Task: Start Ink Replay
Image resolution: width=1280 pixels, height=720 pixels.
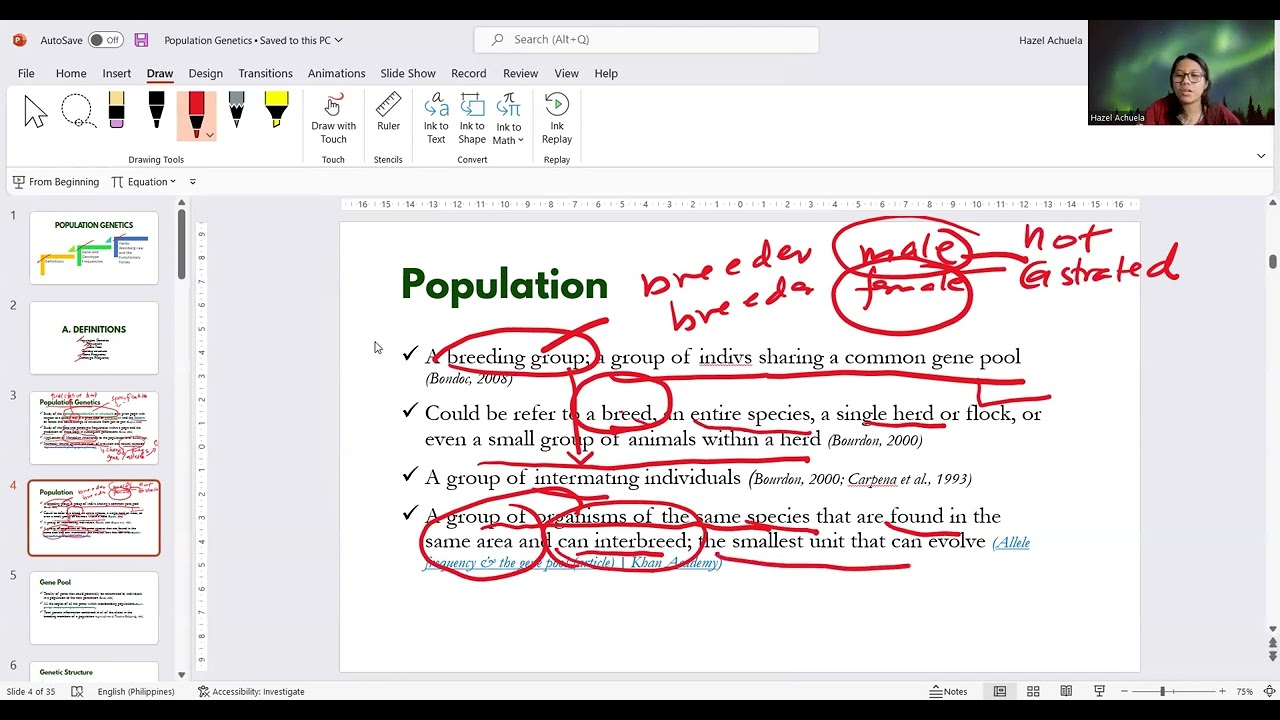Action: click(557, 119)
